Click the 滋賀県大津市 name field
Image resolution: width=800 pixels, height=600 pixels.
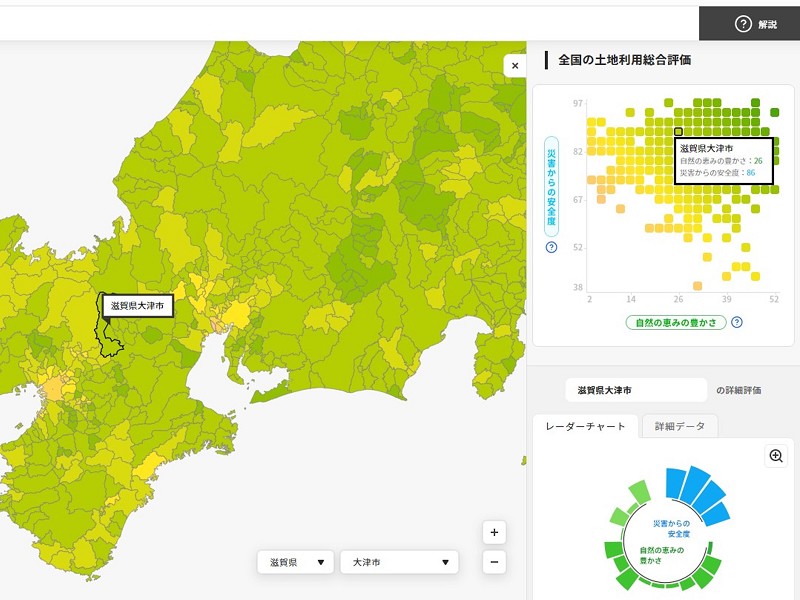click(636, 390)
